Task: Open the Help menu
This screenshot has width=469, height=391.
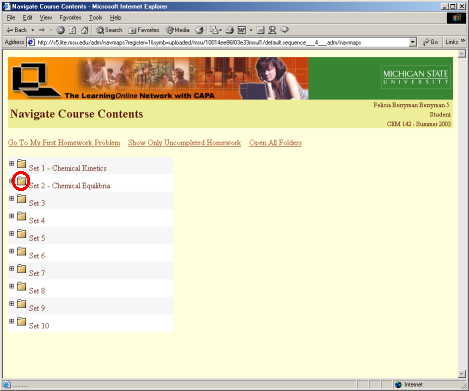Action: pos(115,18)
